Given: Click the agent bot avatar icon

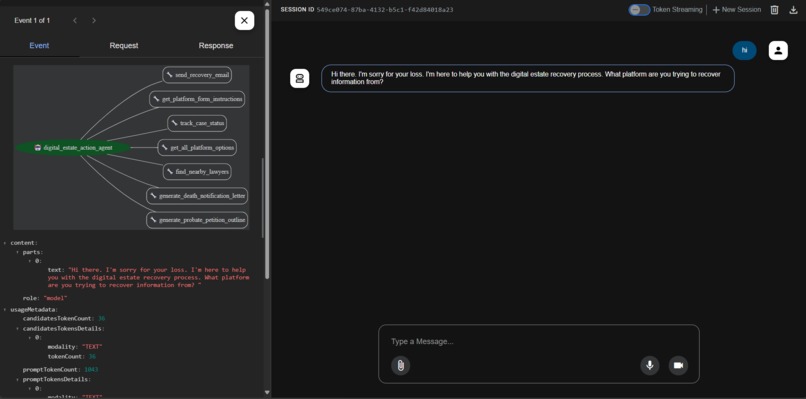Looking at the screenshot, I should coord(300,78).
